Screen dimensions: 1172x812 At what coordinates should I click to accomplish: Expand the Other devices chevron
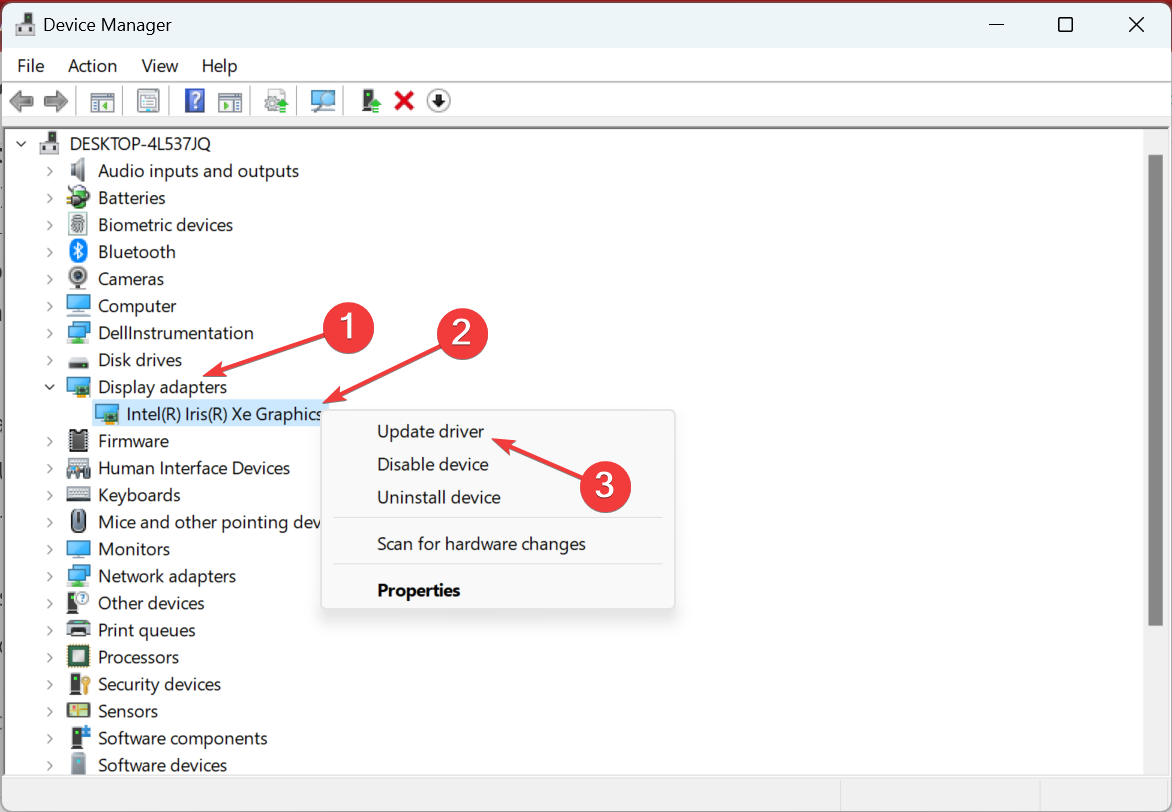coord(49,603)
